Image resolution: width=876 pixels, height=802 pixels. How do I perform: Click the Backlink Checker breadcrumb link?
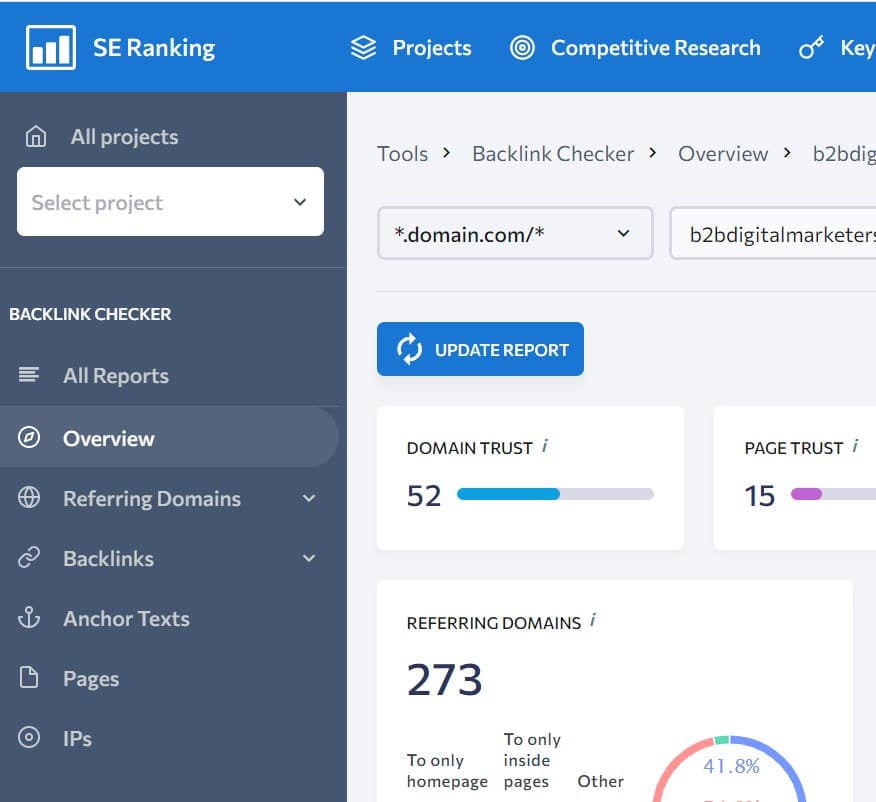click(x=553, y=154)
